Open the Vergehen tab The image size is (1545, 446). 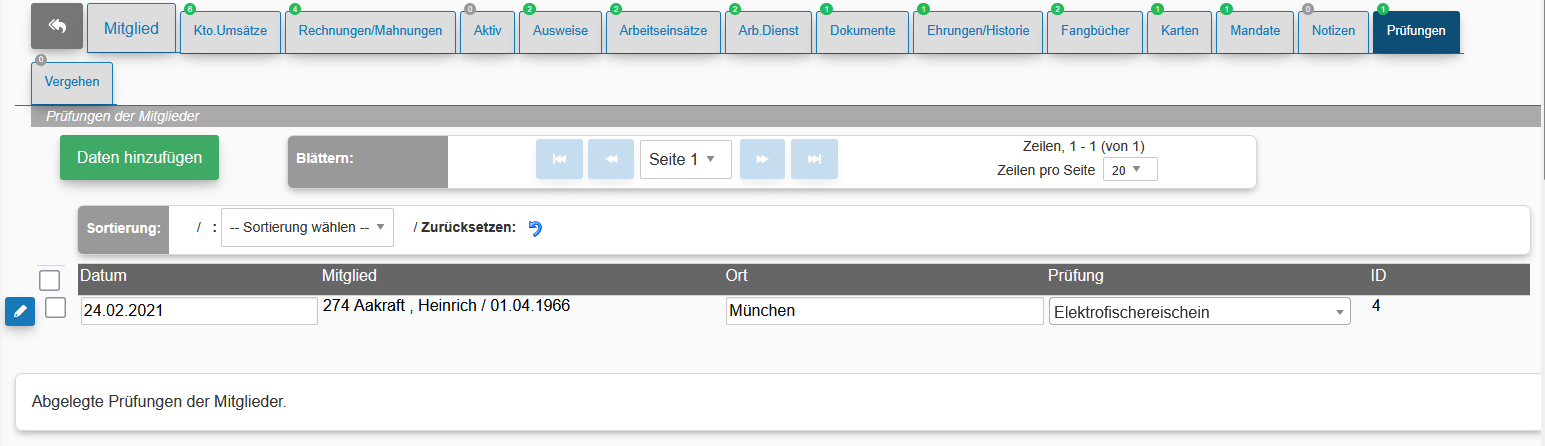pyautogui.click(x=72, y=82)
